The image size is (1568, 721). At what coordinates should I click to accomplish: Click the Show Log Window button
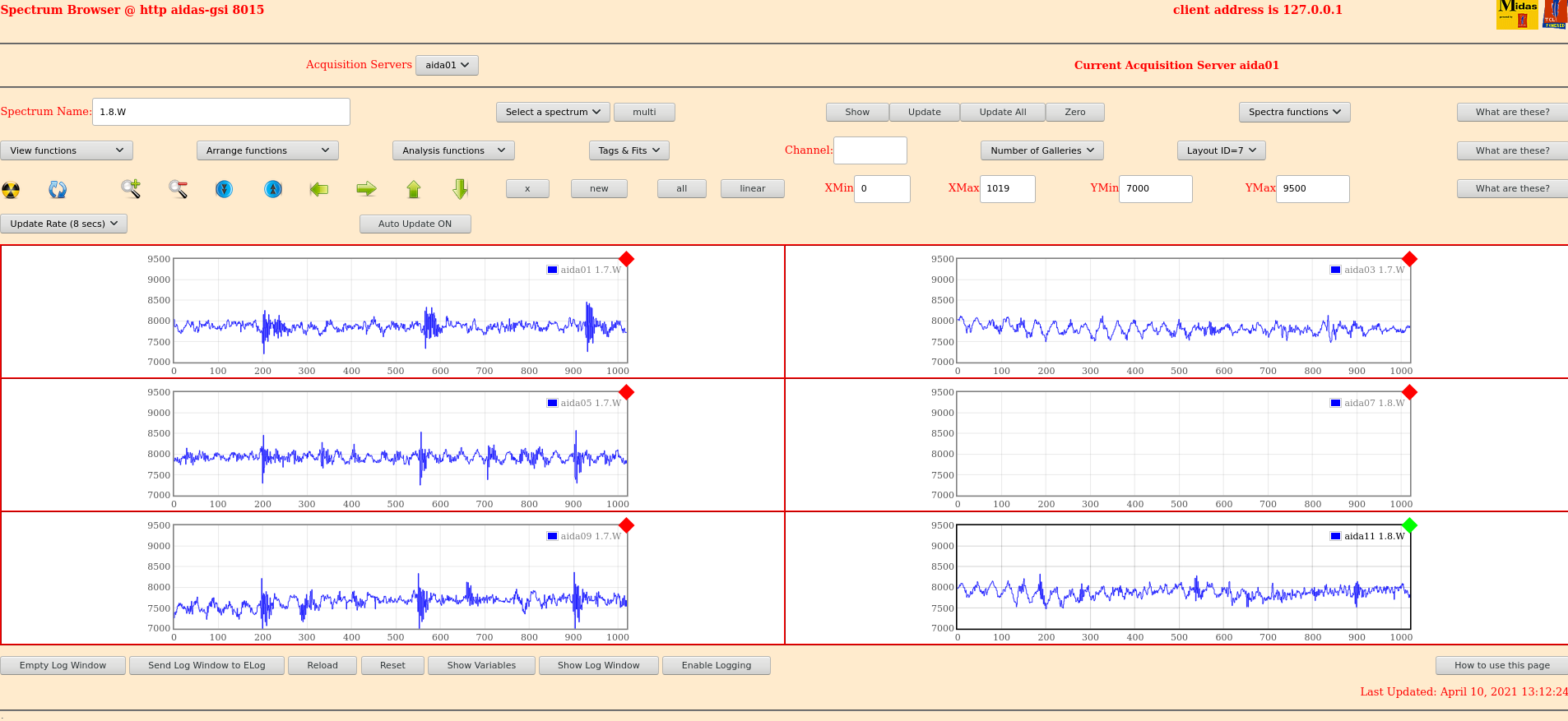coord(598,665)
